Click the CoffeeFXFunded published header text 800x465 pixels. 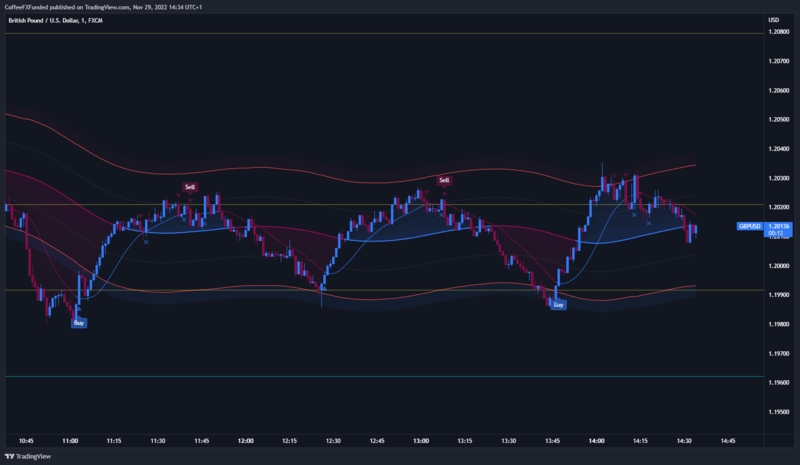[103, 7]
